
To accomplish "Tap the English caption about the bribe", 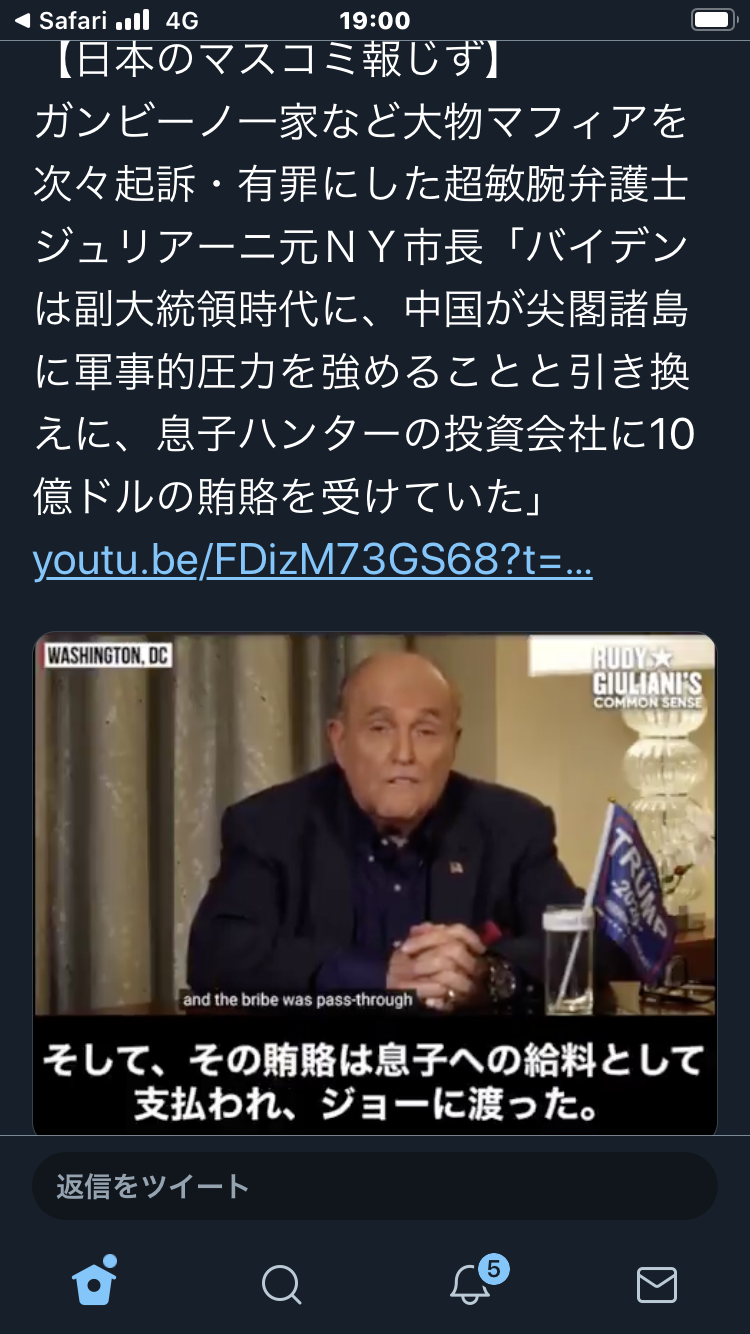I will pos(297,999).
